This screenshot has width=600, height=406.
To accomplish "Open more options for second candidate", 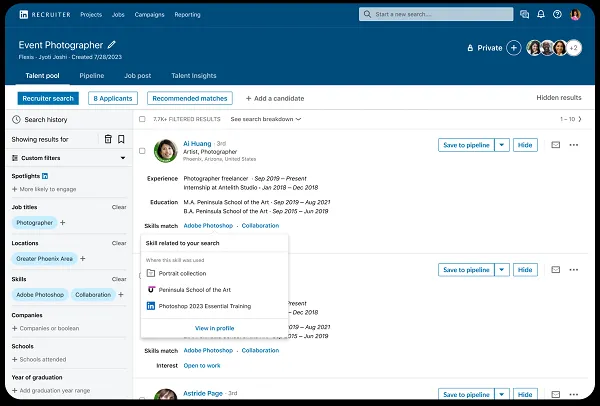I will 574,270.
